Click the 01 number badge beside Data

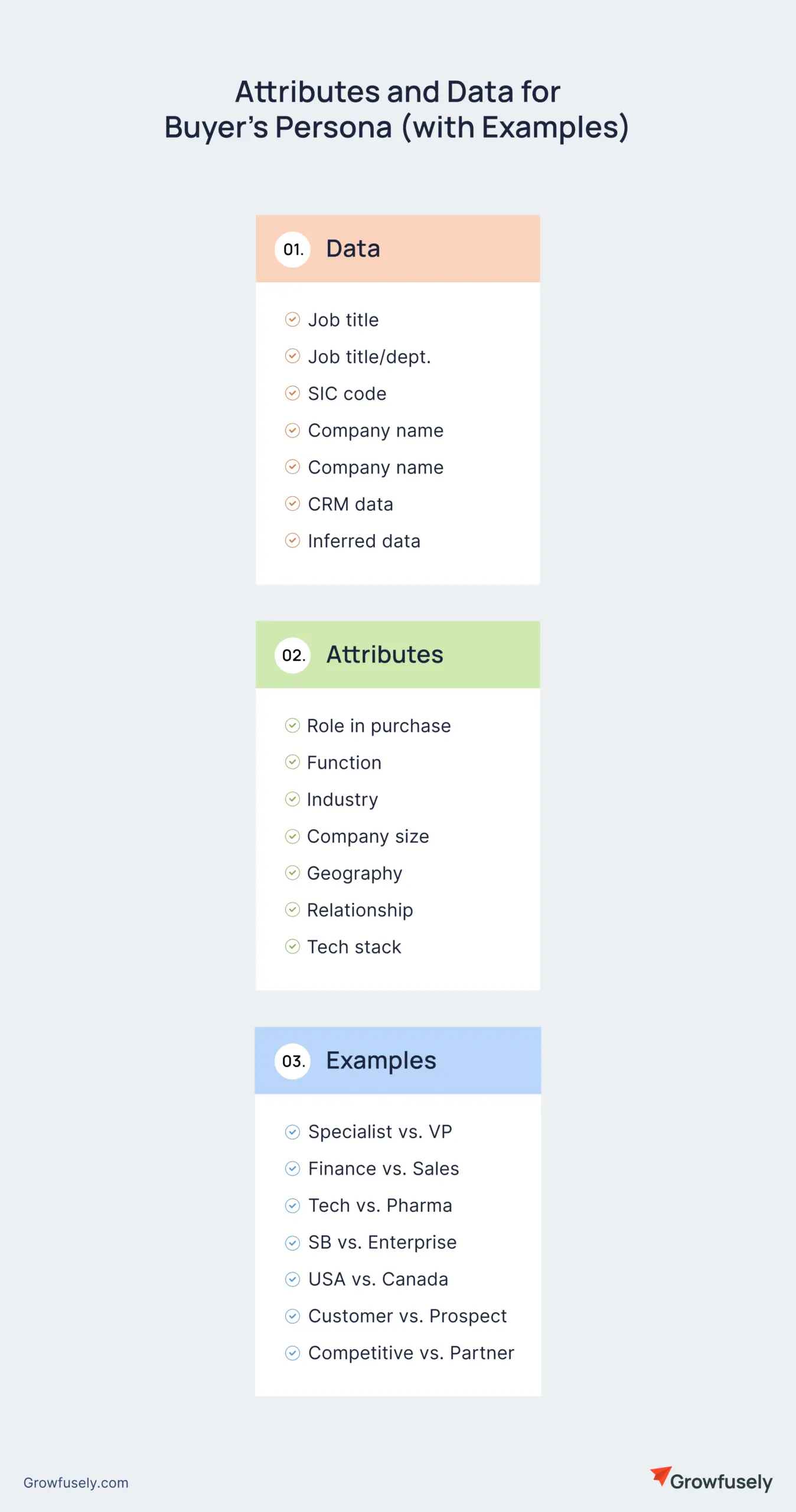coord(292,249)
